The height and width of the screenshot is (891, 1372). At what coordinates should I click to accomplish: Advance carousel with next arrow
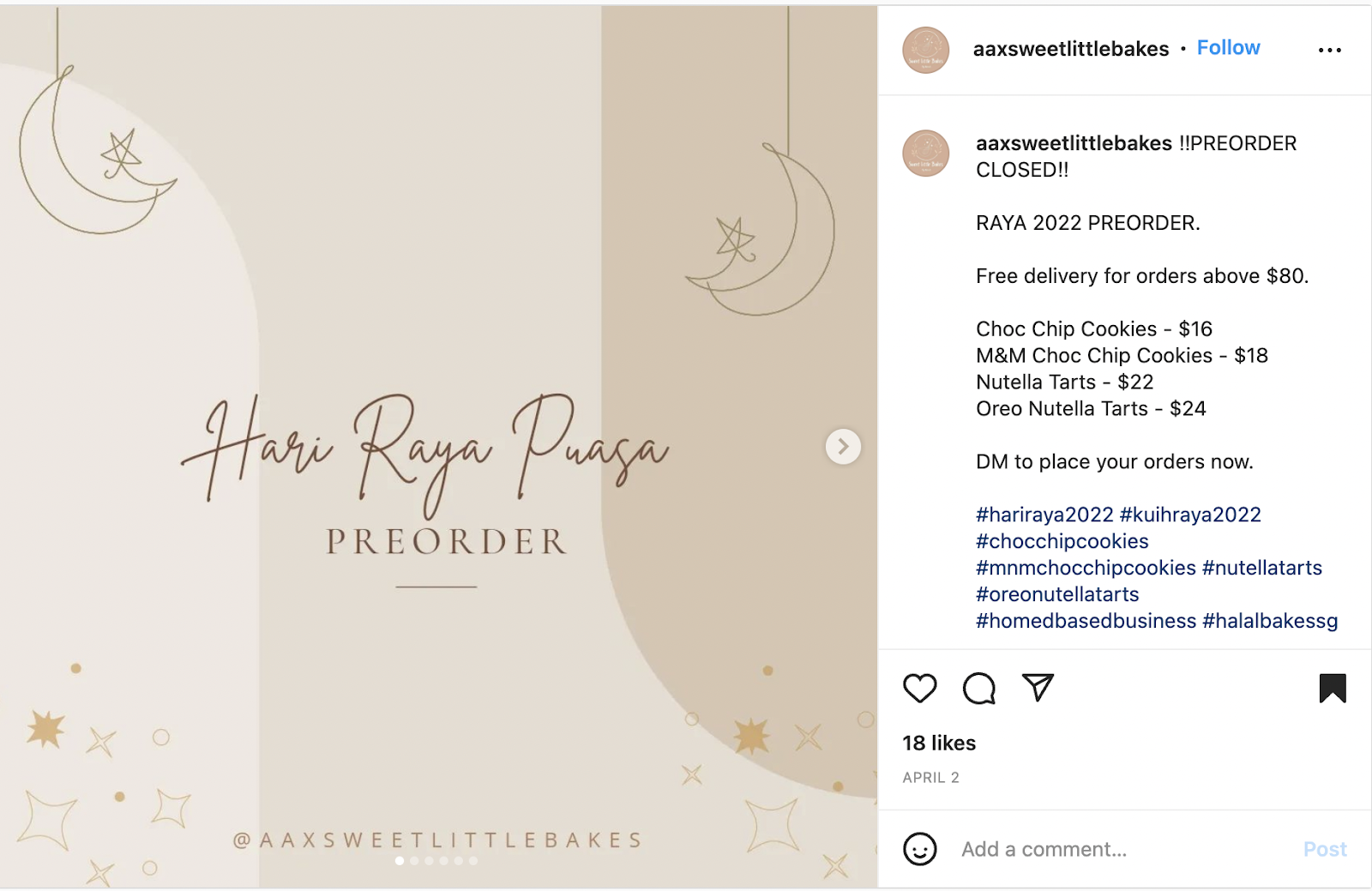point(843,447)
